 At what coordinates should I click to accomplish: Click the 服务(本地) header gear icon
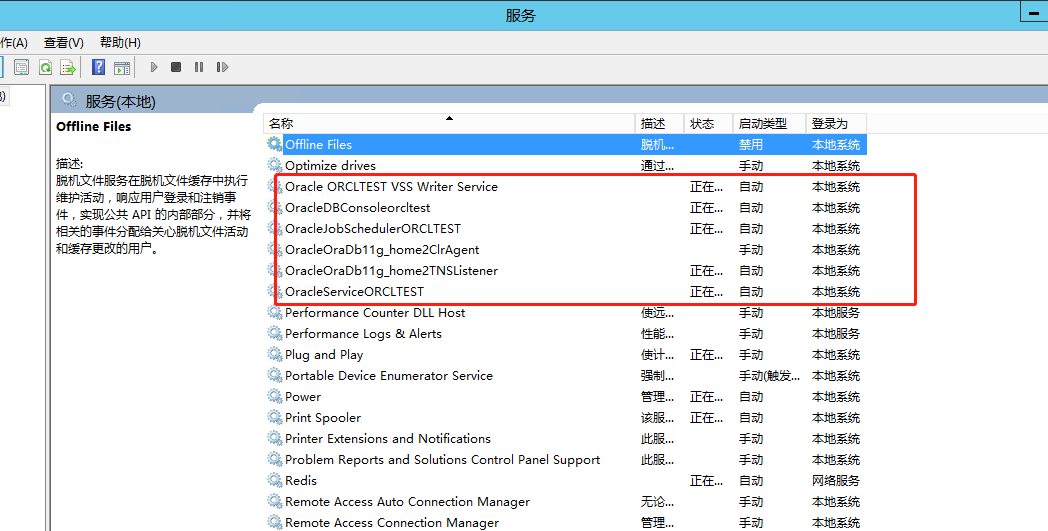point(69,100)
